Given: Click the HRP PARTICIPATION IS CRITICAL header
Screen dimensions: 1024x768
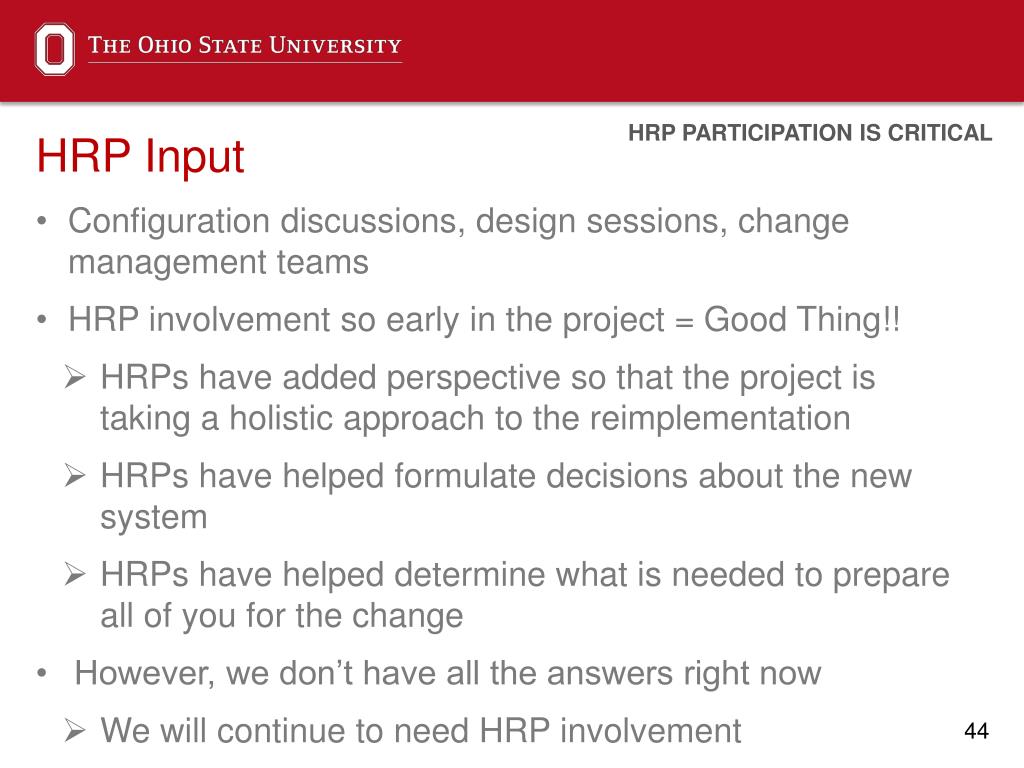Looking at the screenshot, I should 810,133.
